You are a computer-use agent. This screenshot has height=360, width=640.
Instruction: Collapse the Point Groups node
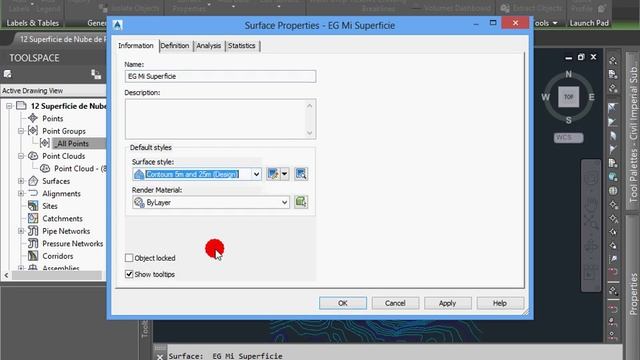click(x=21, y=131)
